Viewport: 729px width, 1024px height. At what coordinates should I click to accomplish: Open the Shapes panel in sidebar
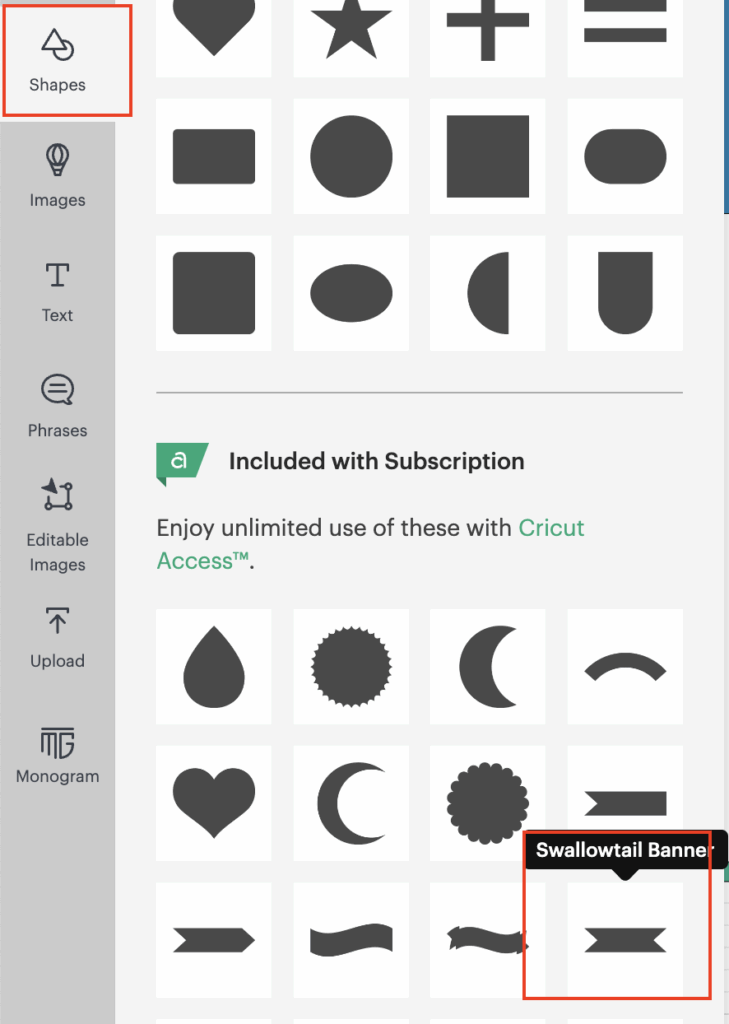coord(57,61)
